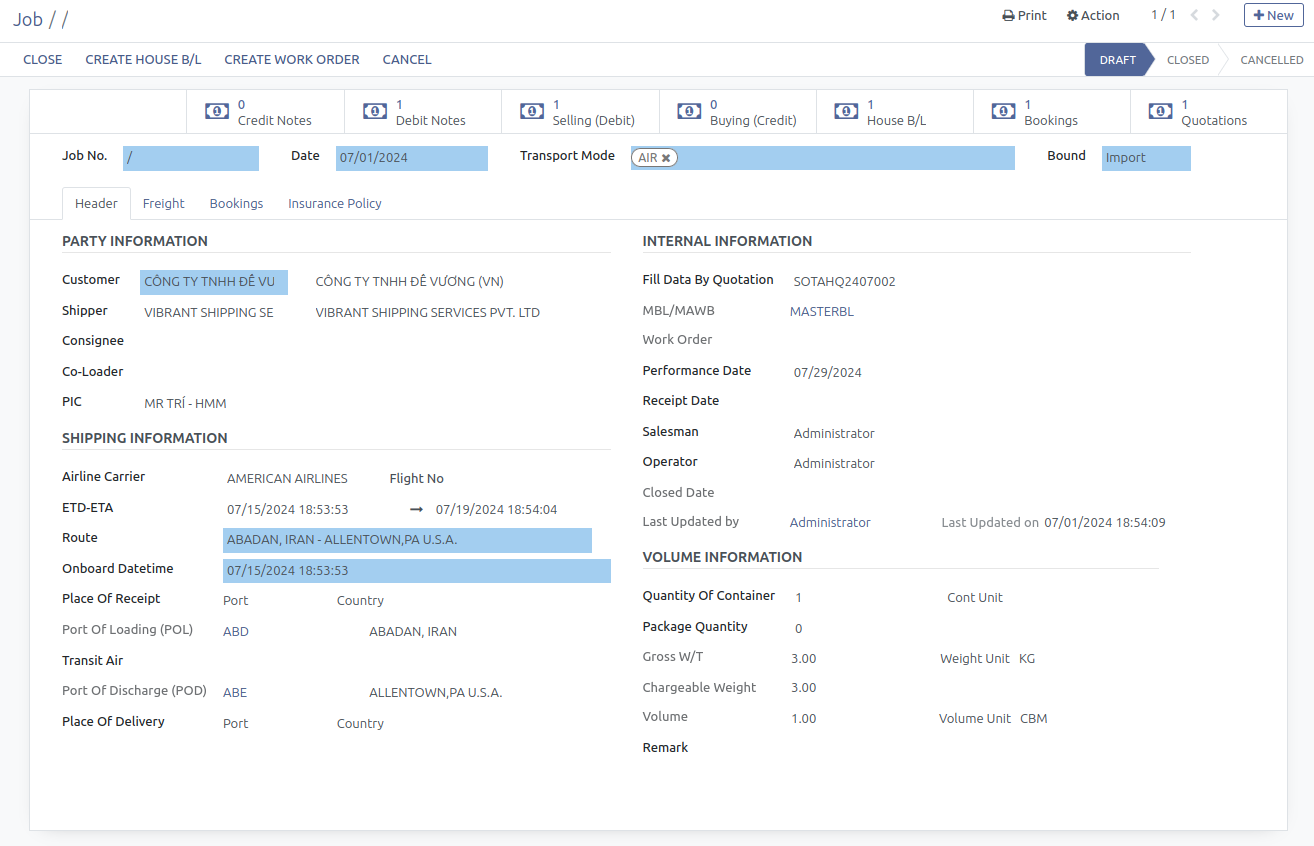This screenshot has height=846, width=1314.
Task: Open Buying (Credit) stat icon
Action: (x=689, y=111)
